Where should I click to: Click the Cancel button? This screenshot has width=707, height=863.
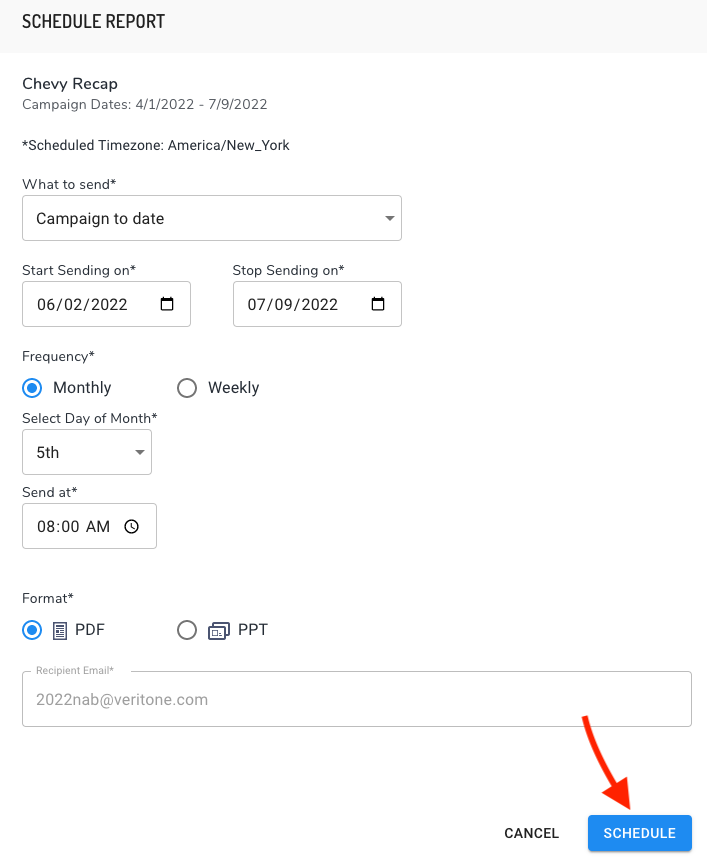pos(531,833)
